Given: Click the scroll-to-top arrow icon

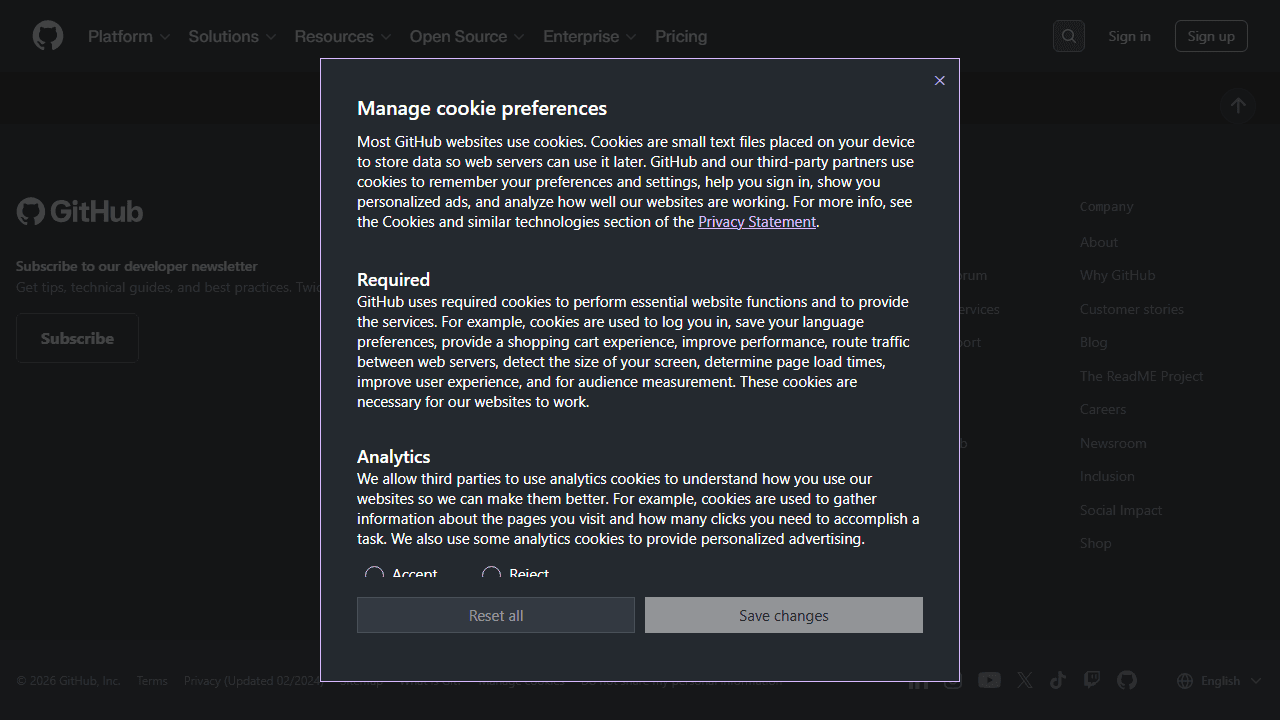Looking at the screenshot, I should [x=1238, y=105].
